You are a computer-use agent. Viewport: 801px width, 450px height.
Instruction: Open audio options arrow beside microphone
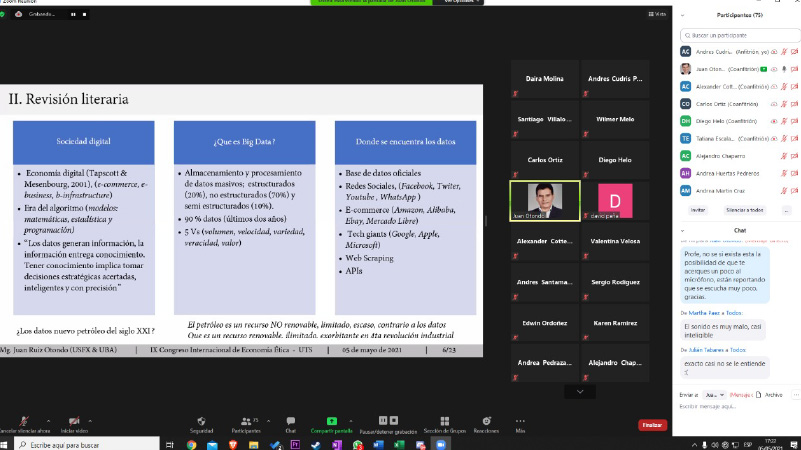tap(49, 421)
